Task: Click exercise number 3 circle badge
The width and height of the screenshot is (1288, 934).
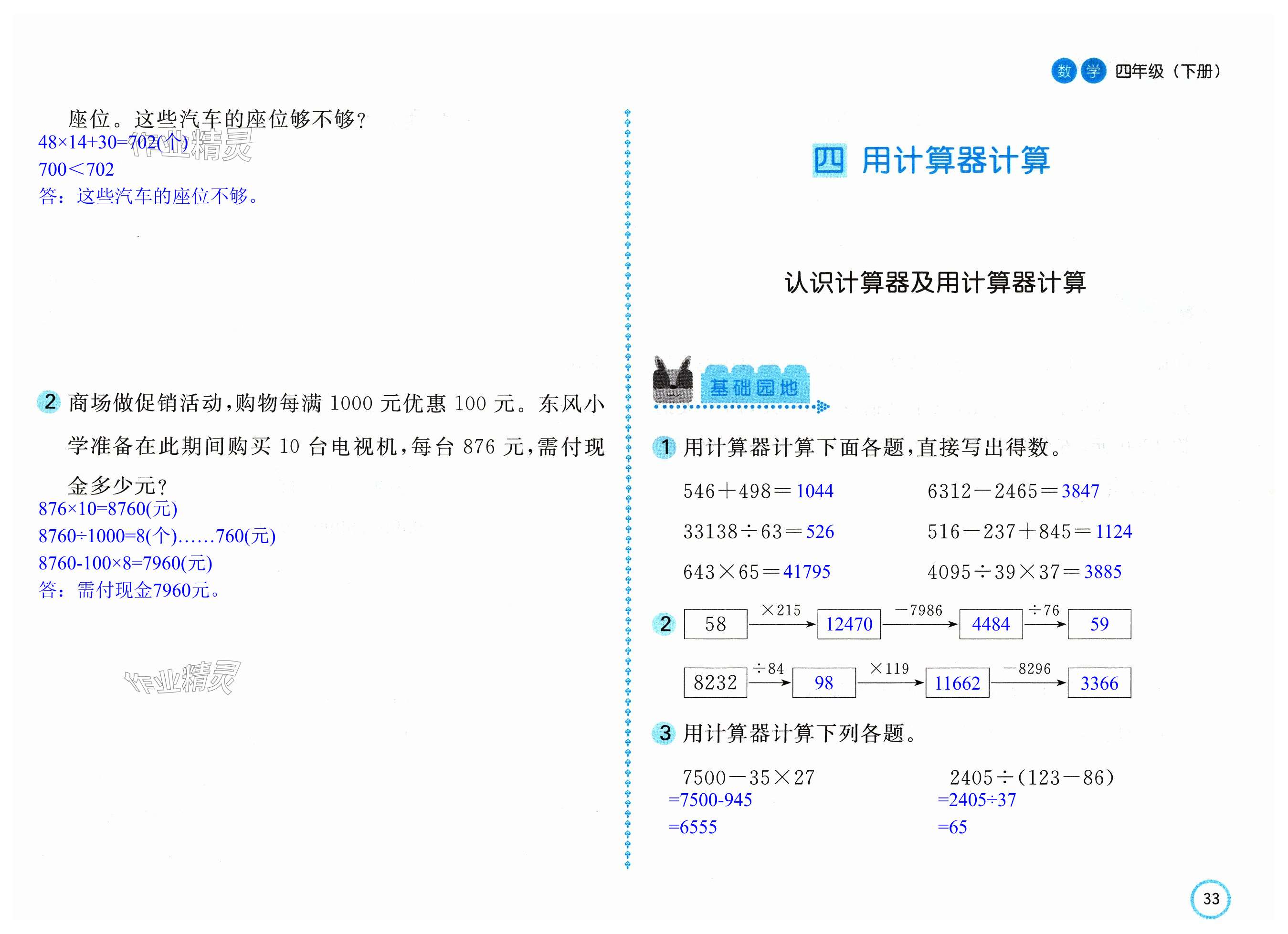Action: 665,733
